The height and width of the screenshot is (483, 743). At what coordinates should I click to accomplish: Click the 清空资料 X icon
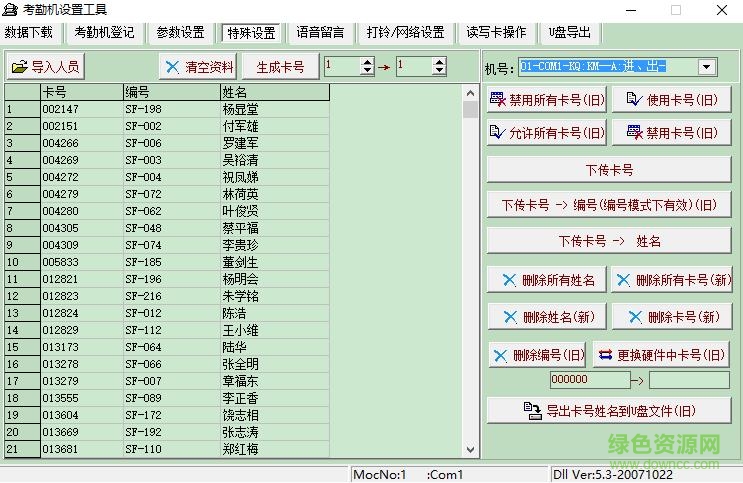coord(172,67)
